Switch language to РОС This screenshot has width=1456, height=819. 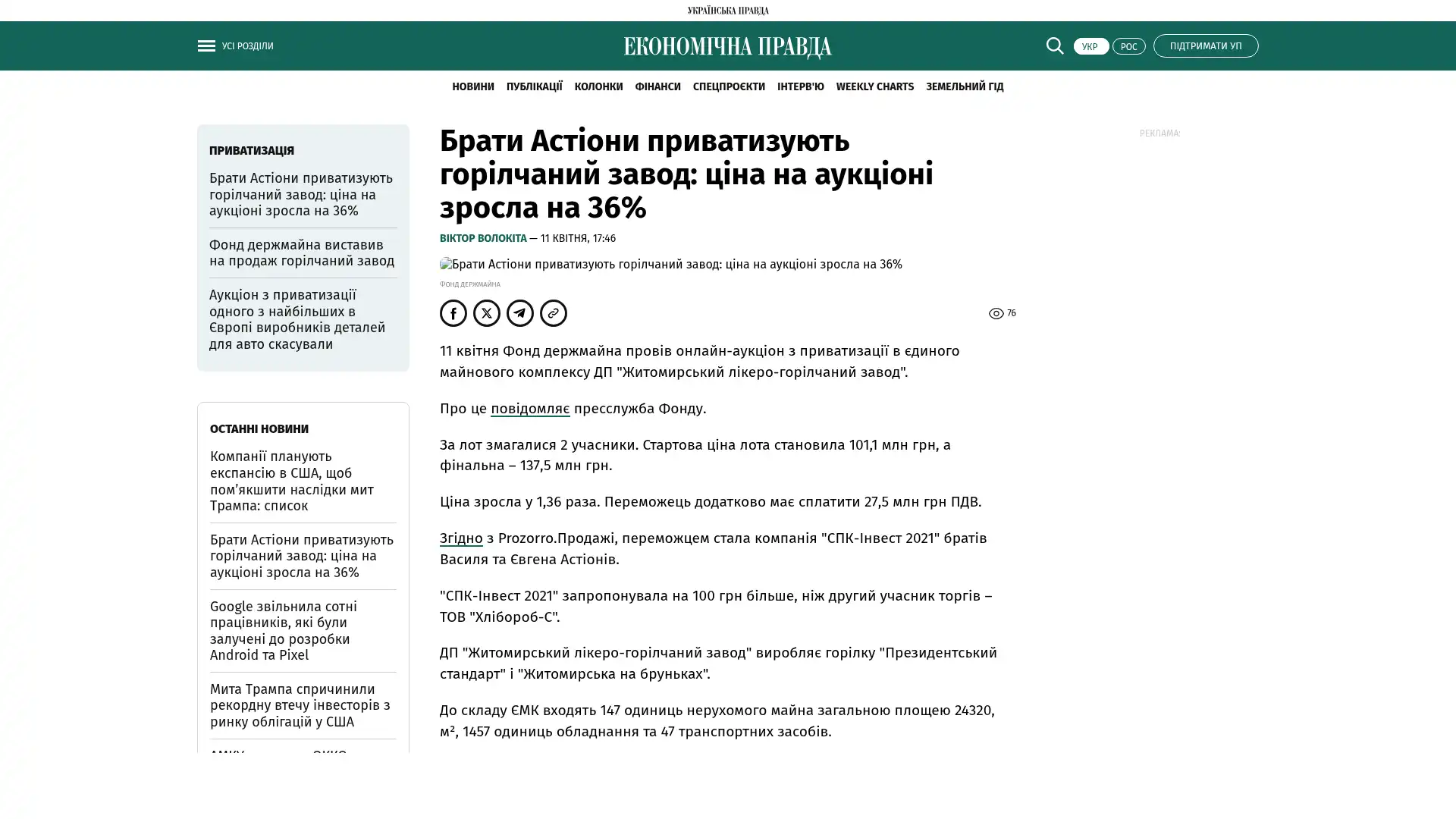pyautogui.click(x=1128, y=46)
